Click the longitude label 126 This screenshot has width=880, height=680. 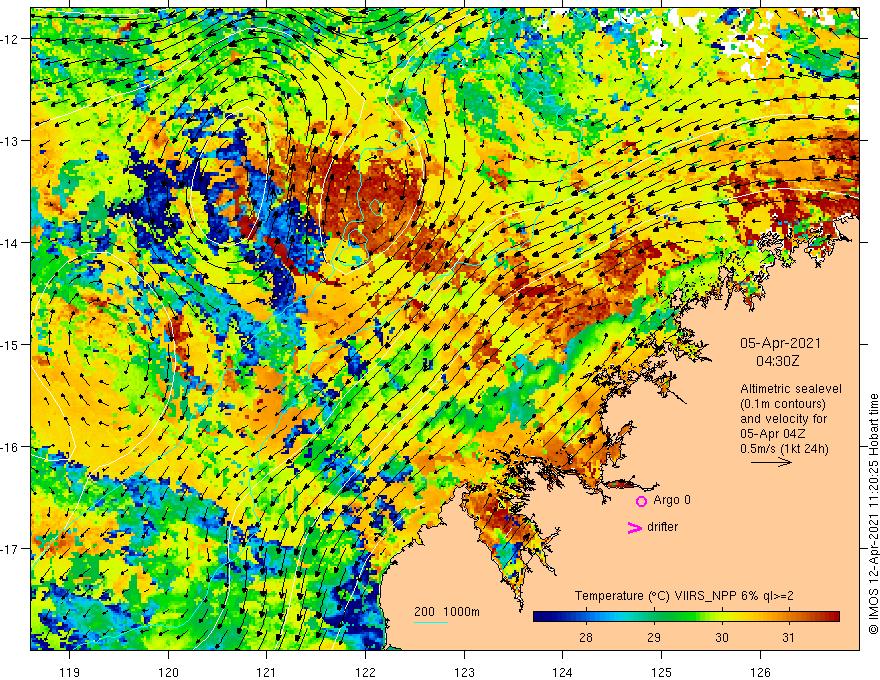click(x=760, y=672)
